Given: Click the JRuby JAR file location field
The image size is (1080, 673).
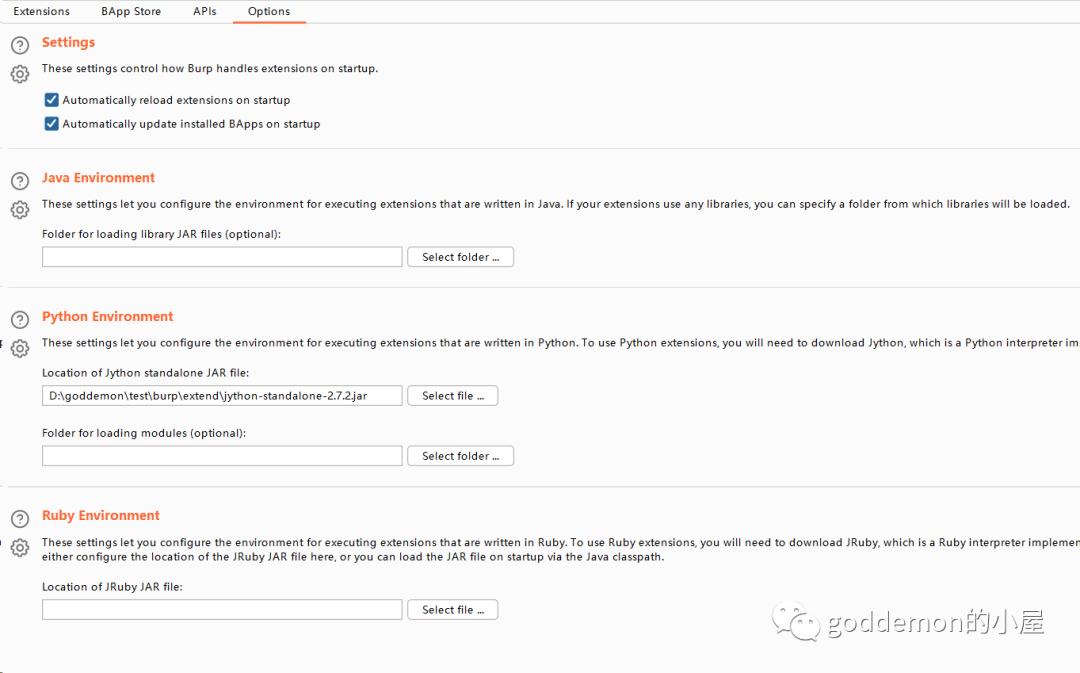Looking at the screenshot, I should click(x=222, y=610).
